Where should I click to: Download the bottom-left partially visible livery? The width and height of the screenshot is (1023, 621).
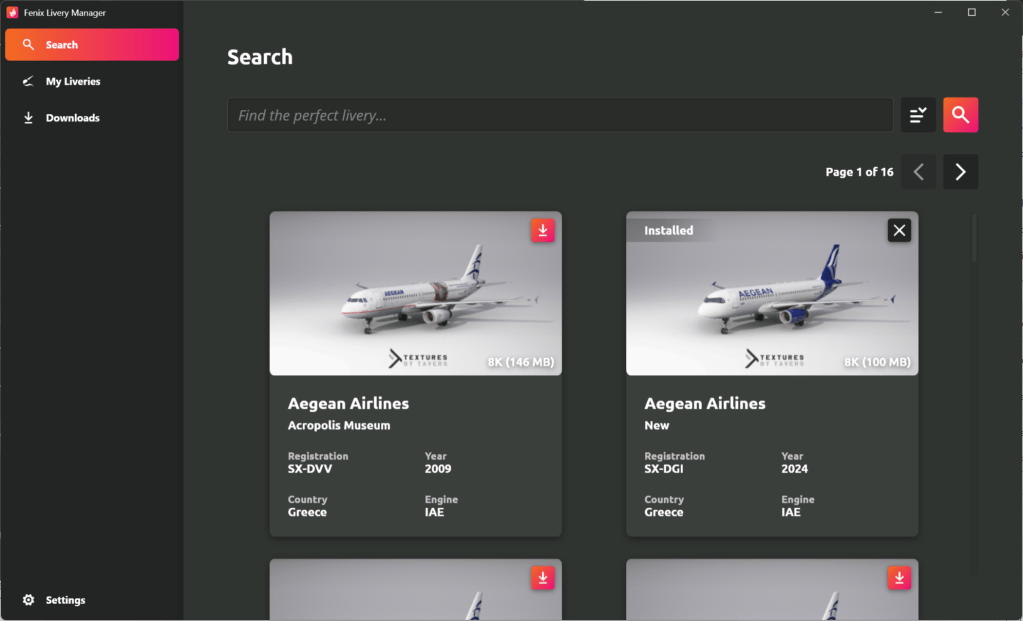click(x=542, y=578)
